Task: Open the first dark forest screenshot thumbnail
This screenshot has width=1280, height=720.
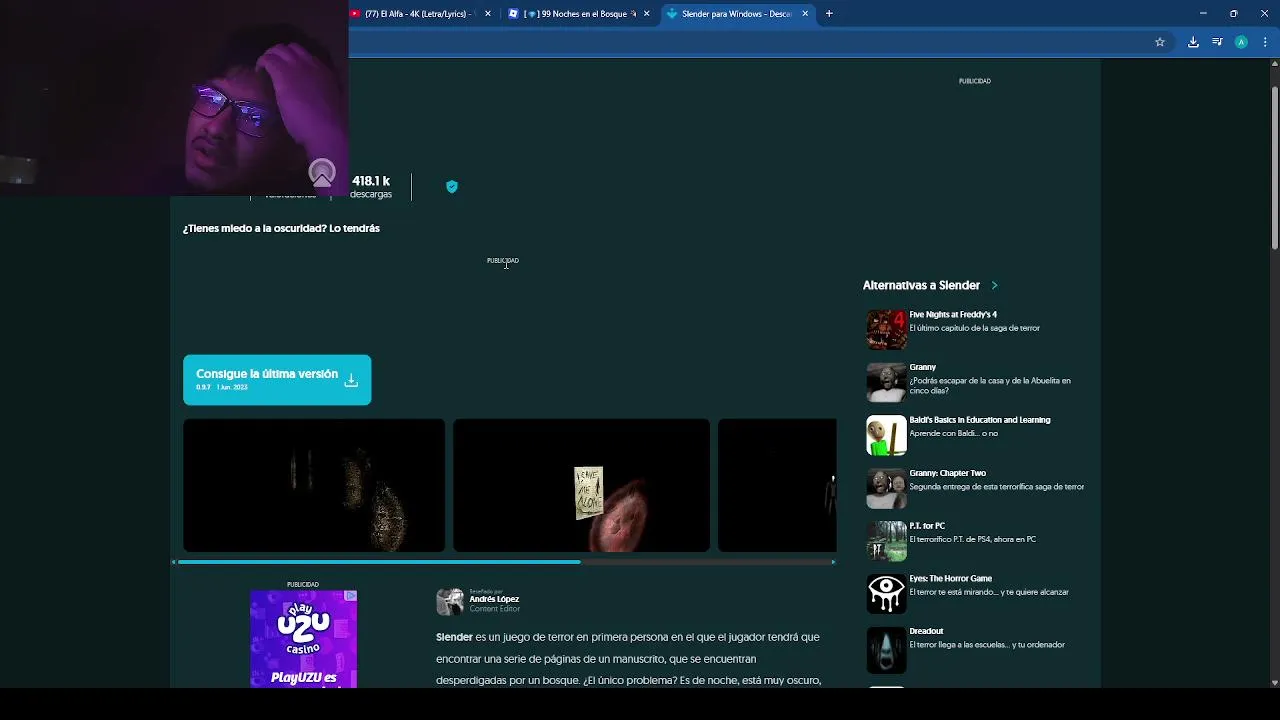Action: (314, 485)
